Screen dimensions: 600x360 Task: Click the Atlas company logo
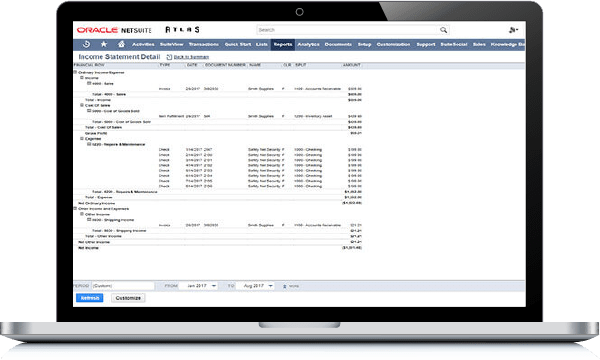pos(182,30)
